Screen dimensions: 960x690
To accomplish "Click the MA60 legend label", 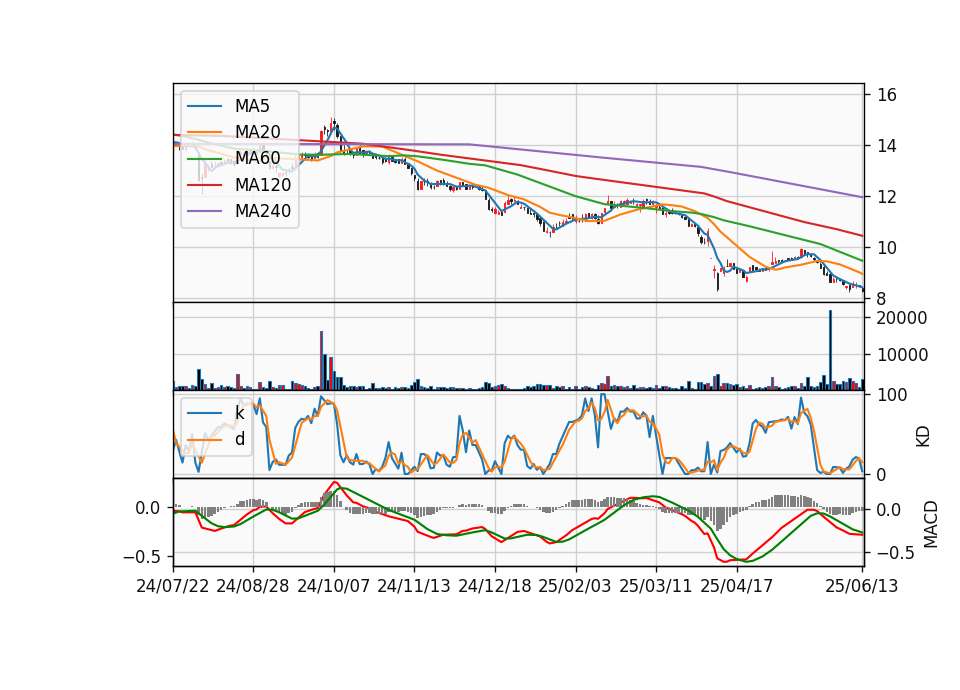I will 257,158.
